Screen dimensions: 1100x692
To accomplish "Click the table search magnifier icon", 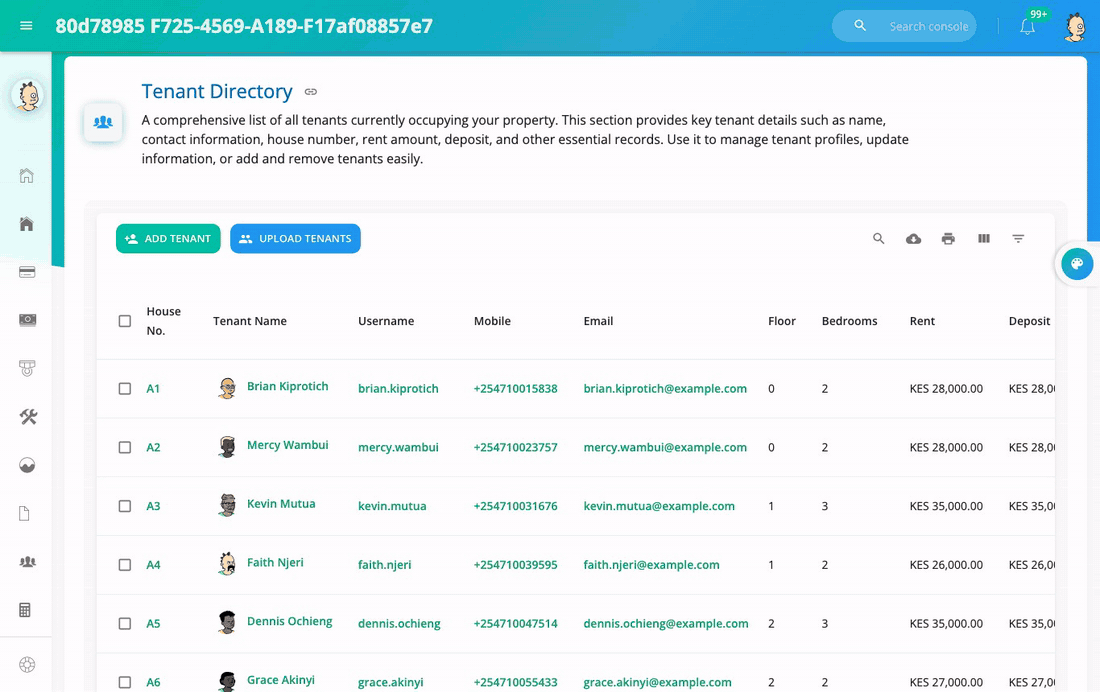I will [x=878, y=239].
